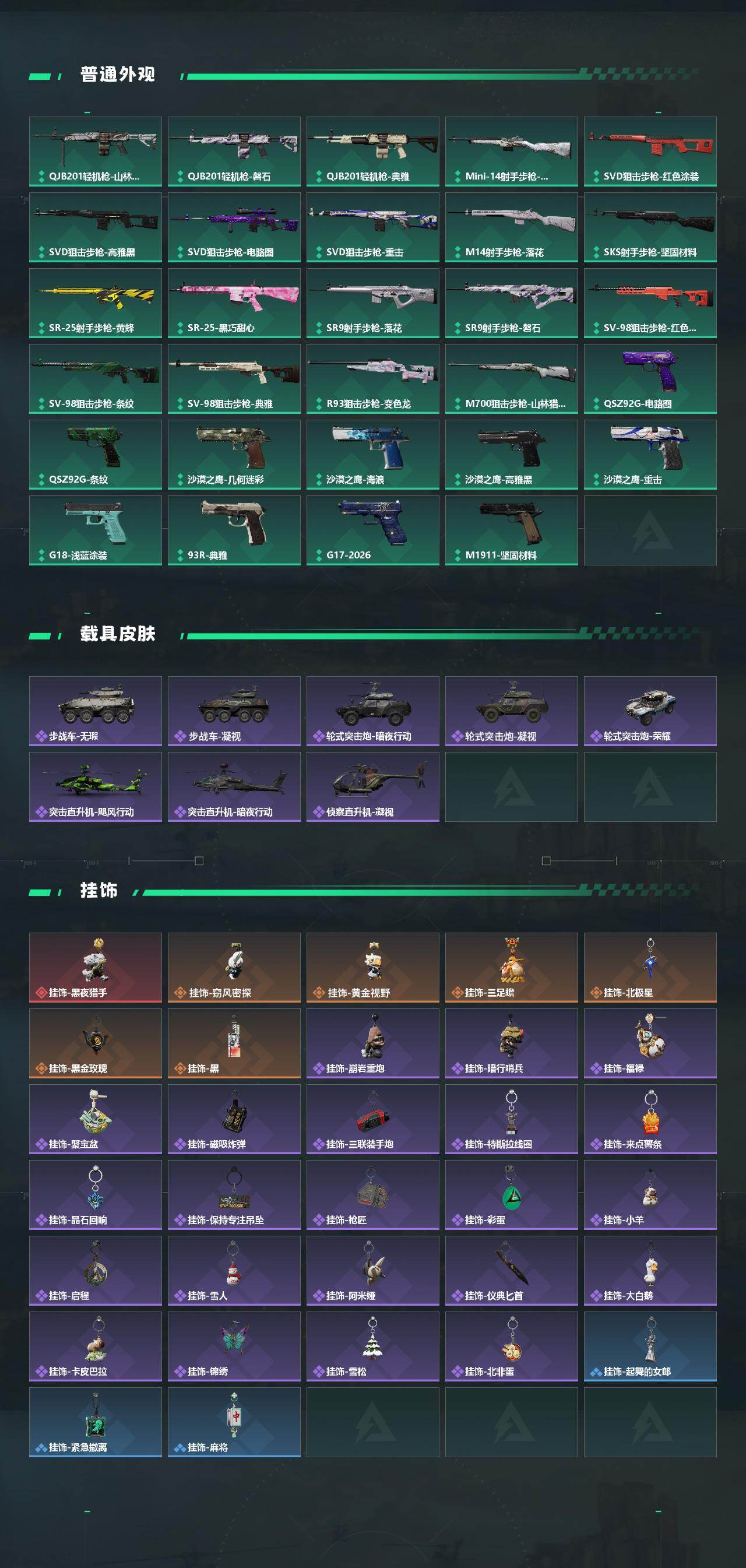Open the 侦察直升机-凝视 helicopter card
The width and height of the screenshot is (746, 1568).
point(373,786)
